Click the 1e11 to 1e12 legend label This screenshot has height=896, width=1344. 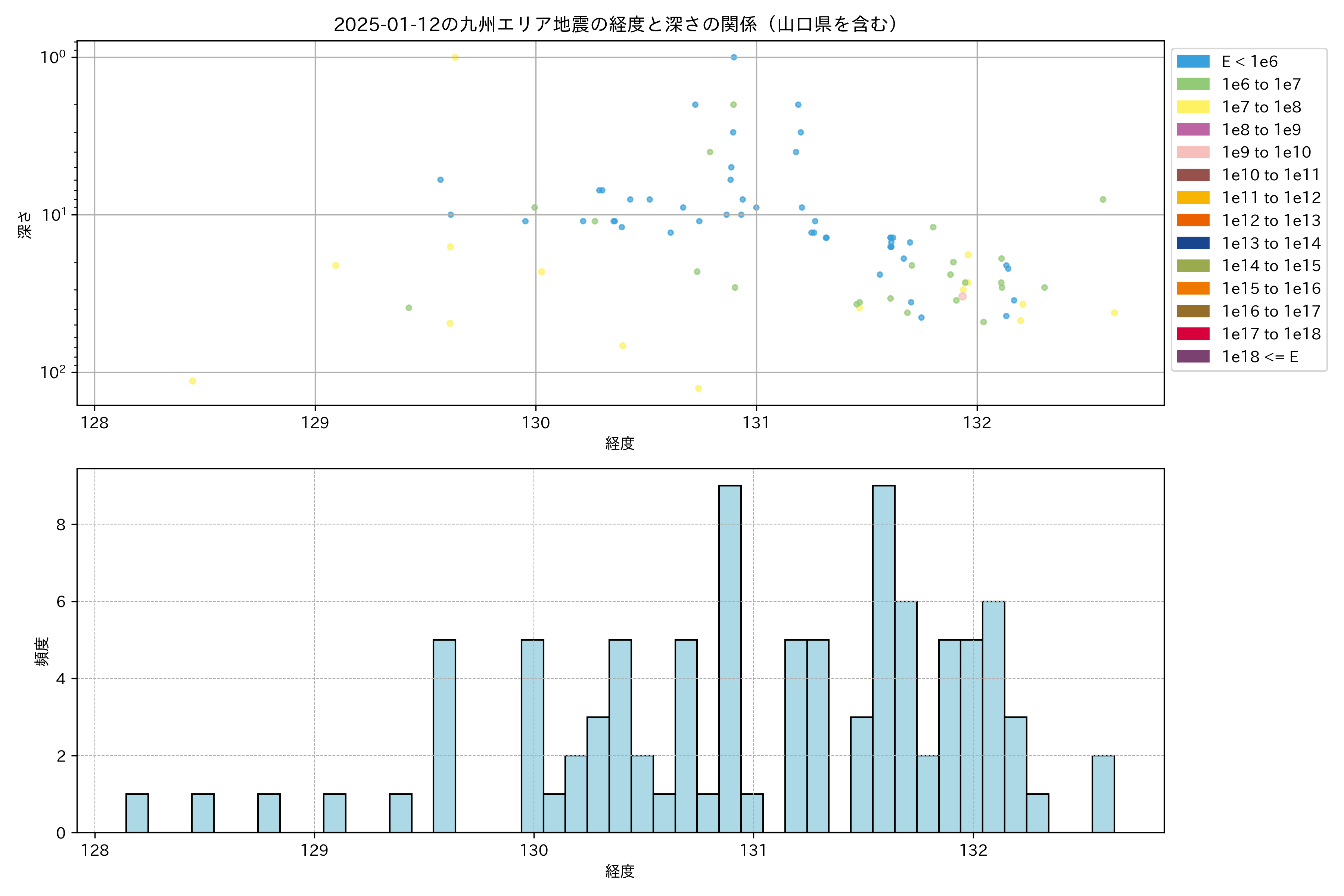click(1271, 198)
